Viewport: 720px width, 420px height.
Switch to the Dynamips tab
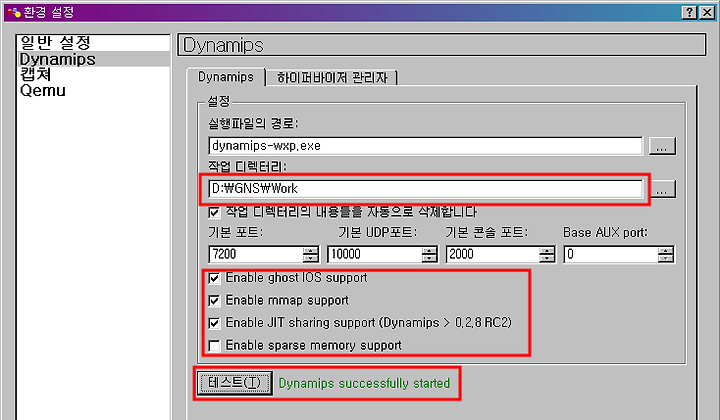click(226, 77)
